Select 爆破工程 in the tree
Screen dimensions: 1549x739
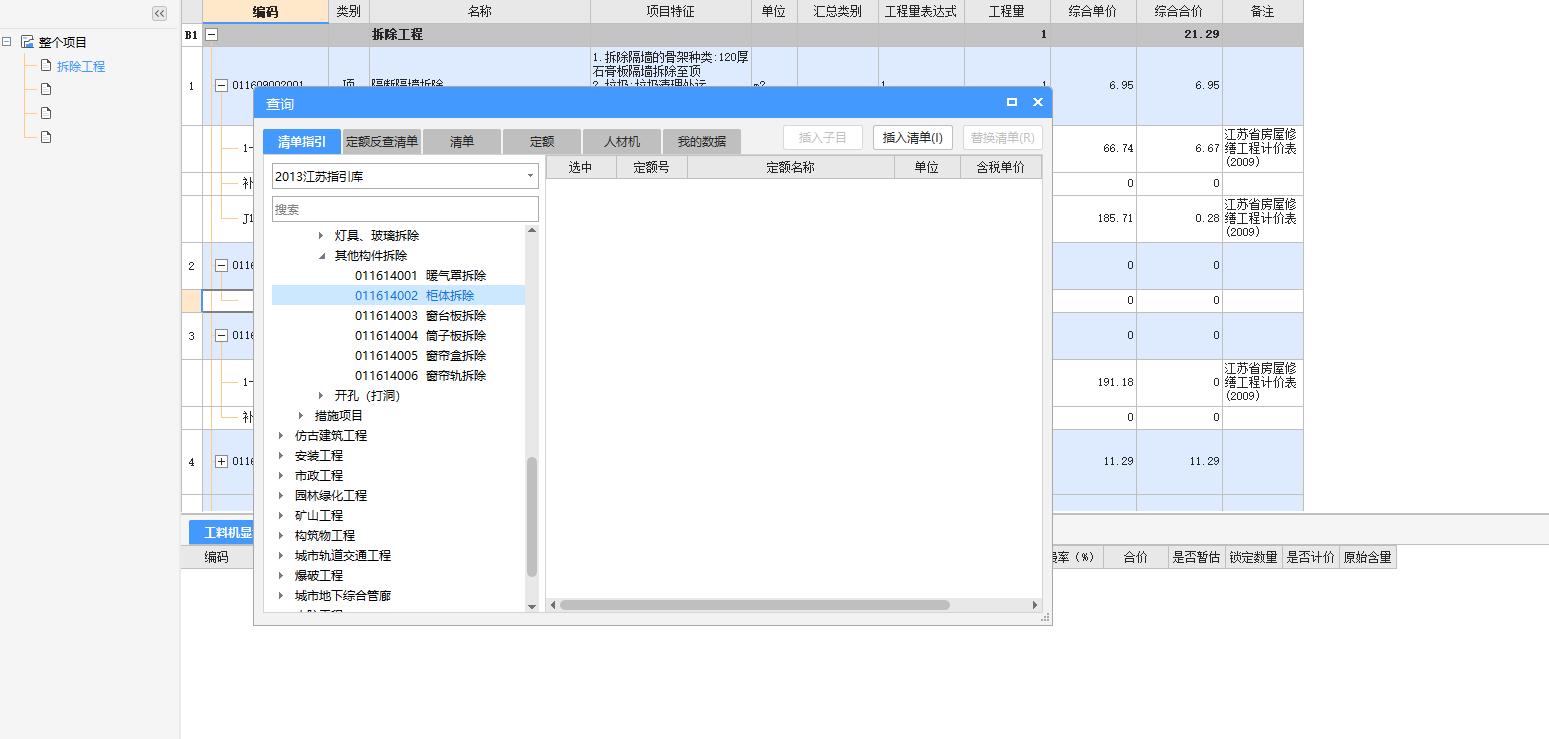(x=319, y=576)
